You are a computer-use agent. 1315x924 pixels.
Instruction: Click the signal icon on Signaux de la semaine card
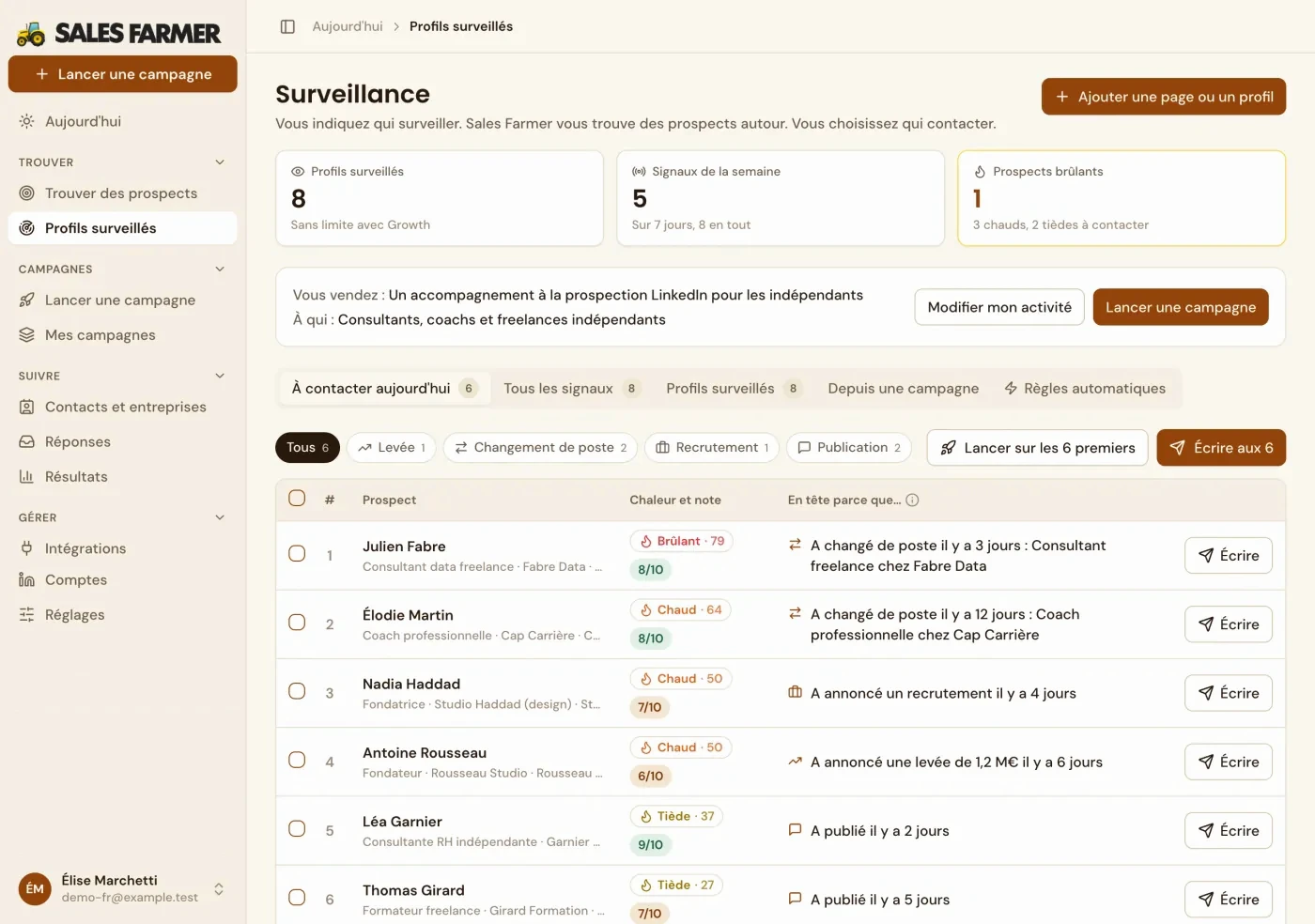click(639, 172)
